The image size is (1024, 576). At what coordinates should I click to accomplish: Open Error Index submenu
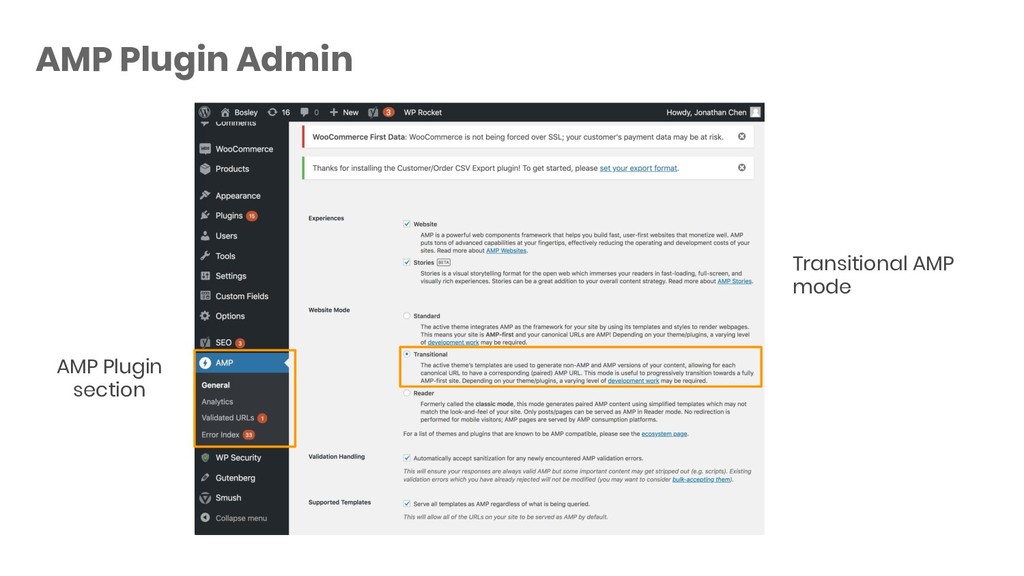point(221,435)
